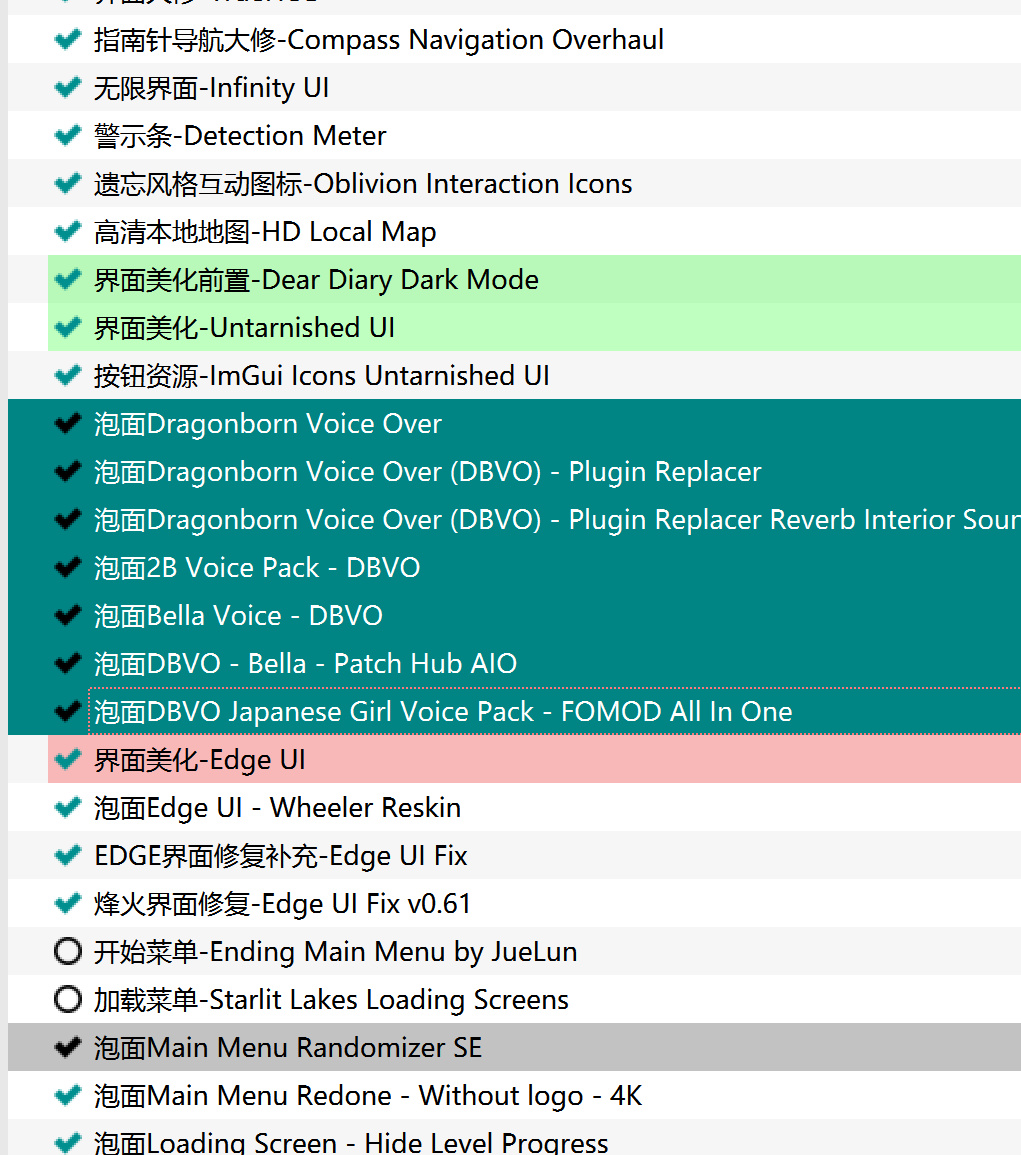Select the Dragonborn Voice Over mod name
Screen dimensions: 1021x1155
tap(268, 424)
